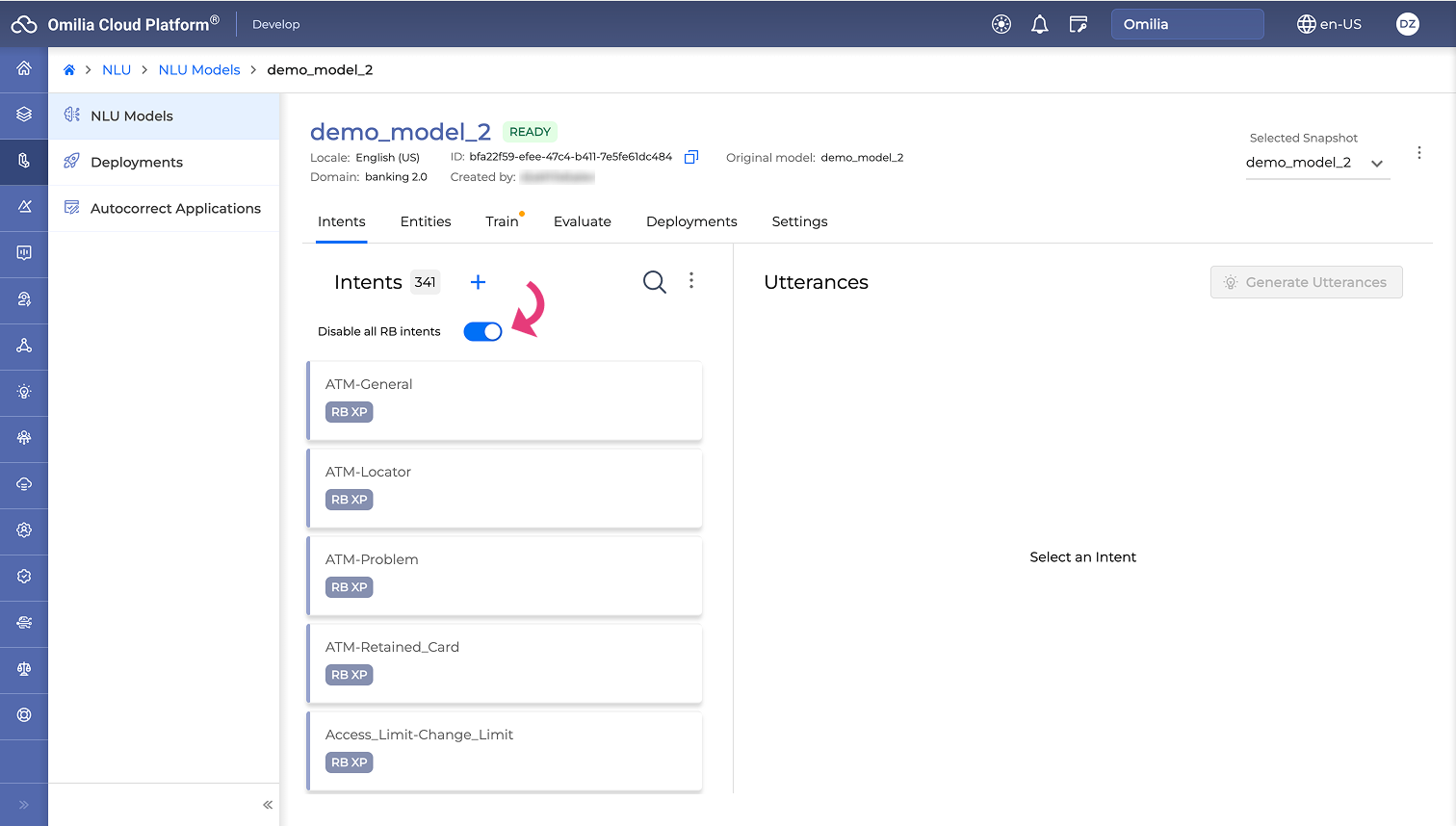Click the plus icon to add intent
The height and width of the screenshot is (826, 1456).
(x=478, y=282)
